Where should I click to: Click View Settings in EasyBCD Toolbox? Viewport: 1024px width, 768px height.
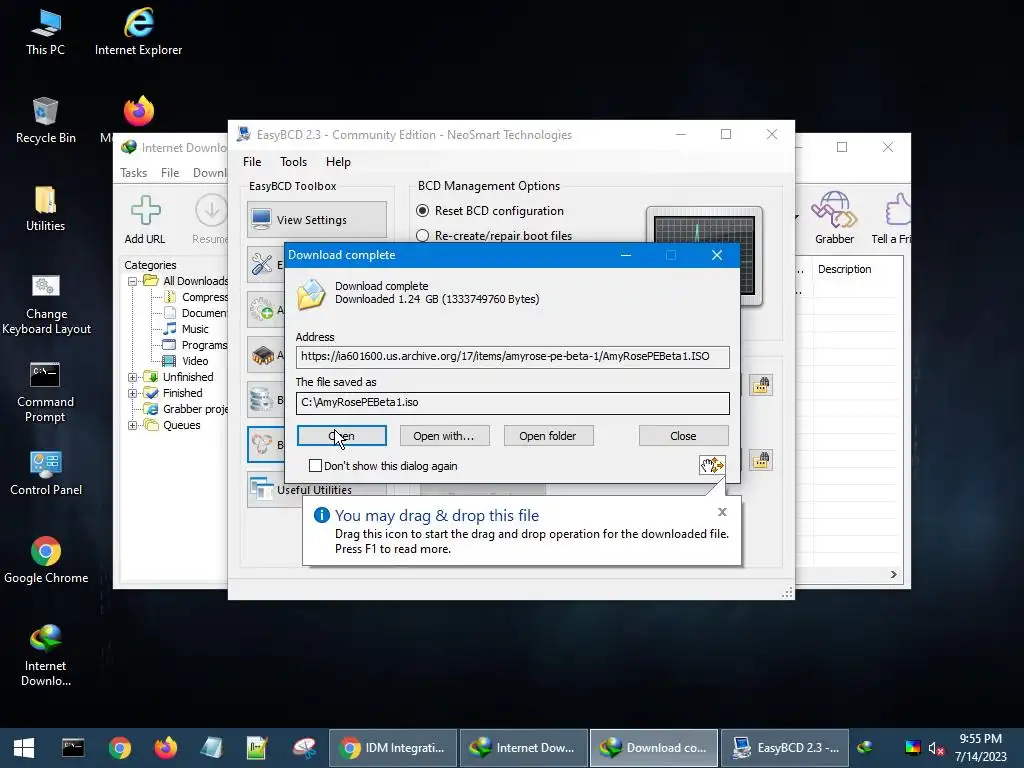click(317, 219)
